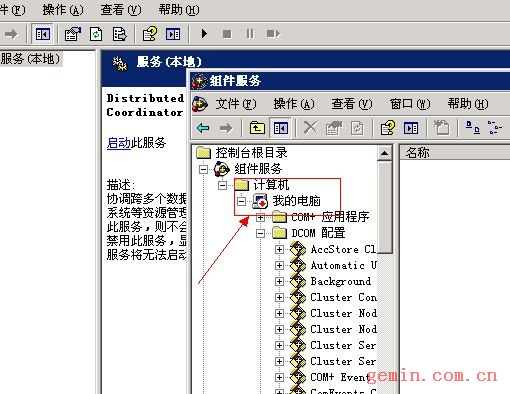510x394 pixels.
Task: Click the Start Service play icon
Action: click(204, 34)
